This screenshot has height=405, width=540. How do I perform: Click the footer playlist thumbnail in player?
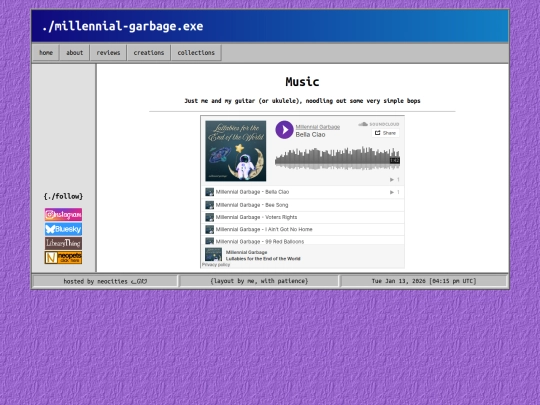[x=214, y=255]
